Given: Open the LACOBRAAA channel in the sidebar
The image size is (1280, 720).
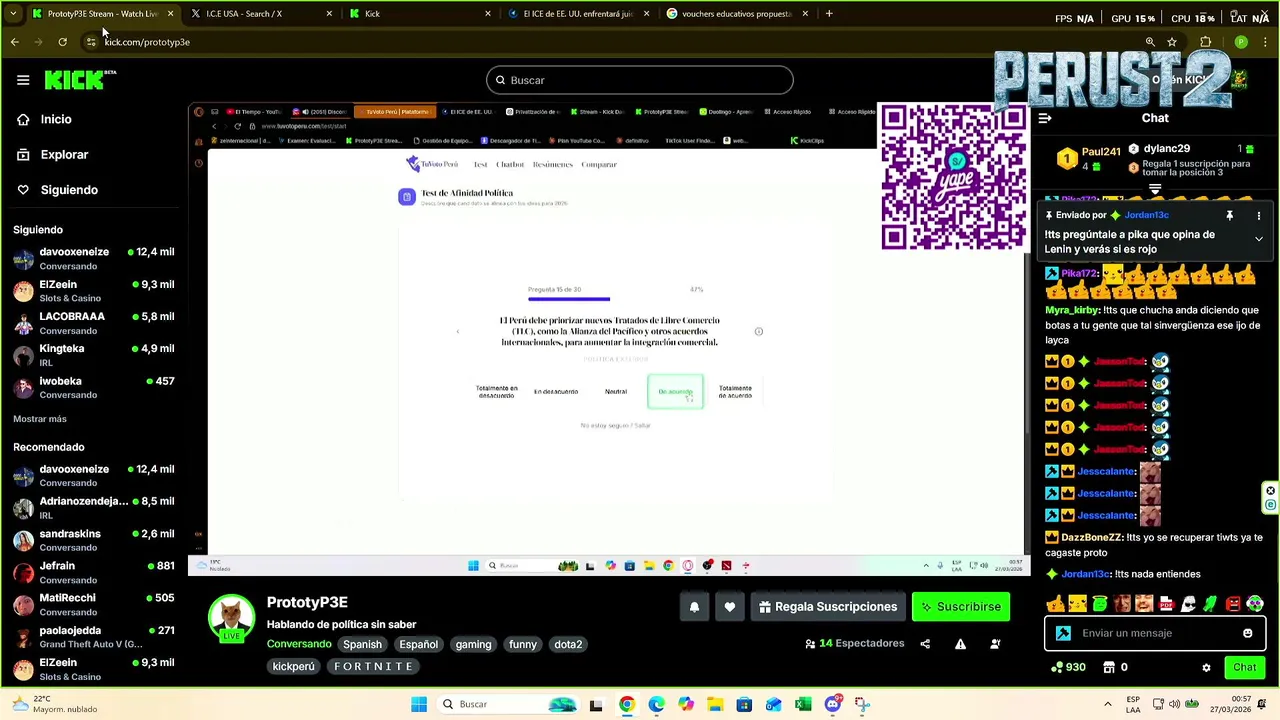Looking at the screenshot, I should (95, 323).
